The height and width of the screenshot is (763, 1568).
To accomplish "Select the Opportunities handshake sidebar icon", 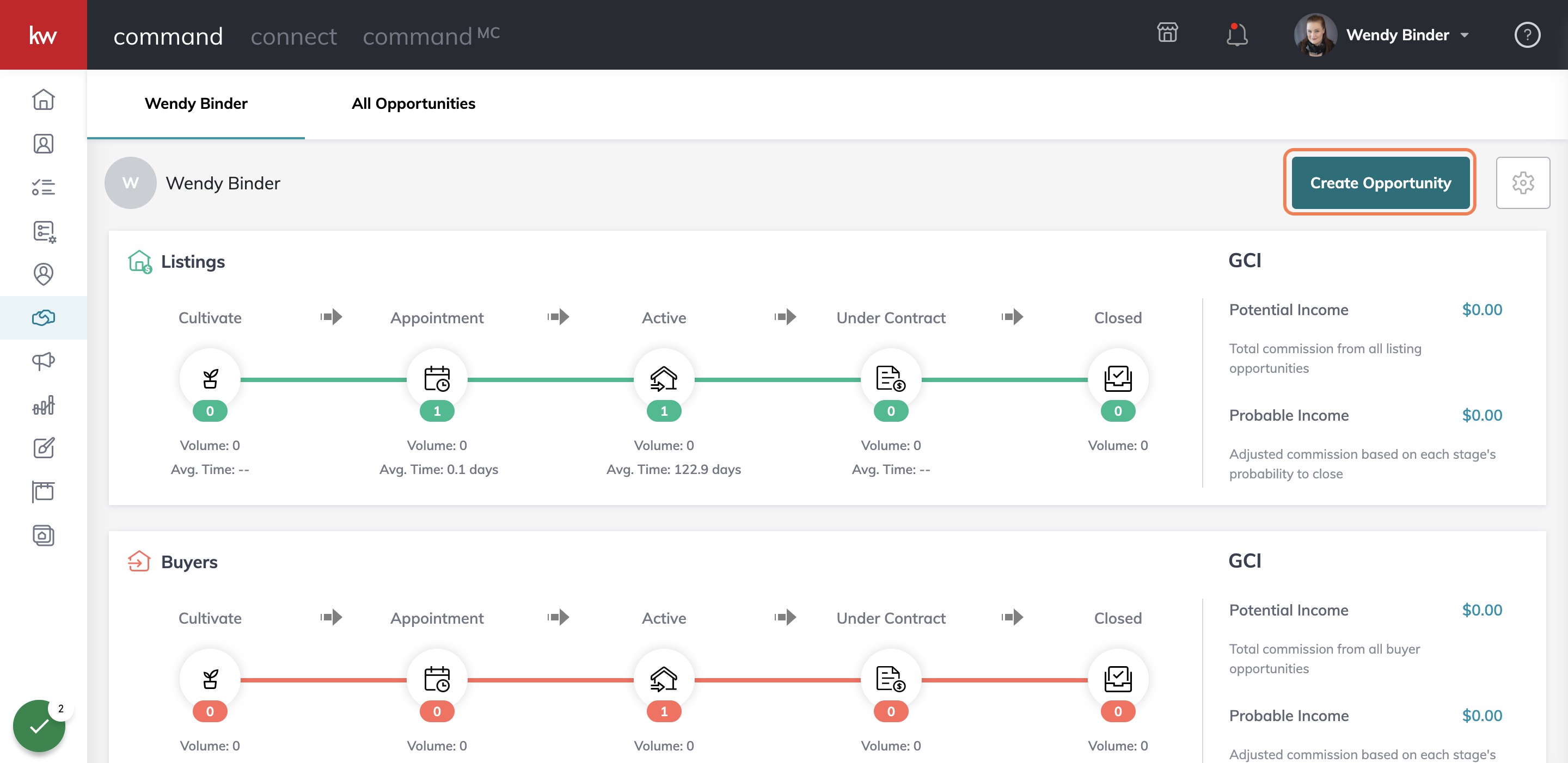I will tap(43, 318).
